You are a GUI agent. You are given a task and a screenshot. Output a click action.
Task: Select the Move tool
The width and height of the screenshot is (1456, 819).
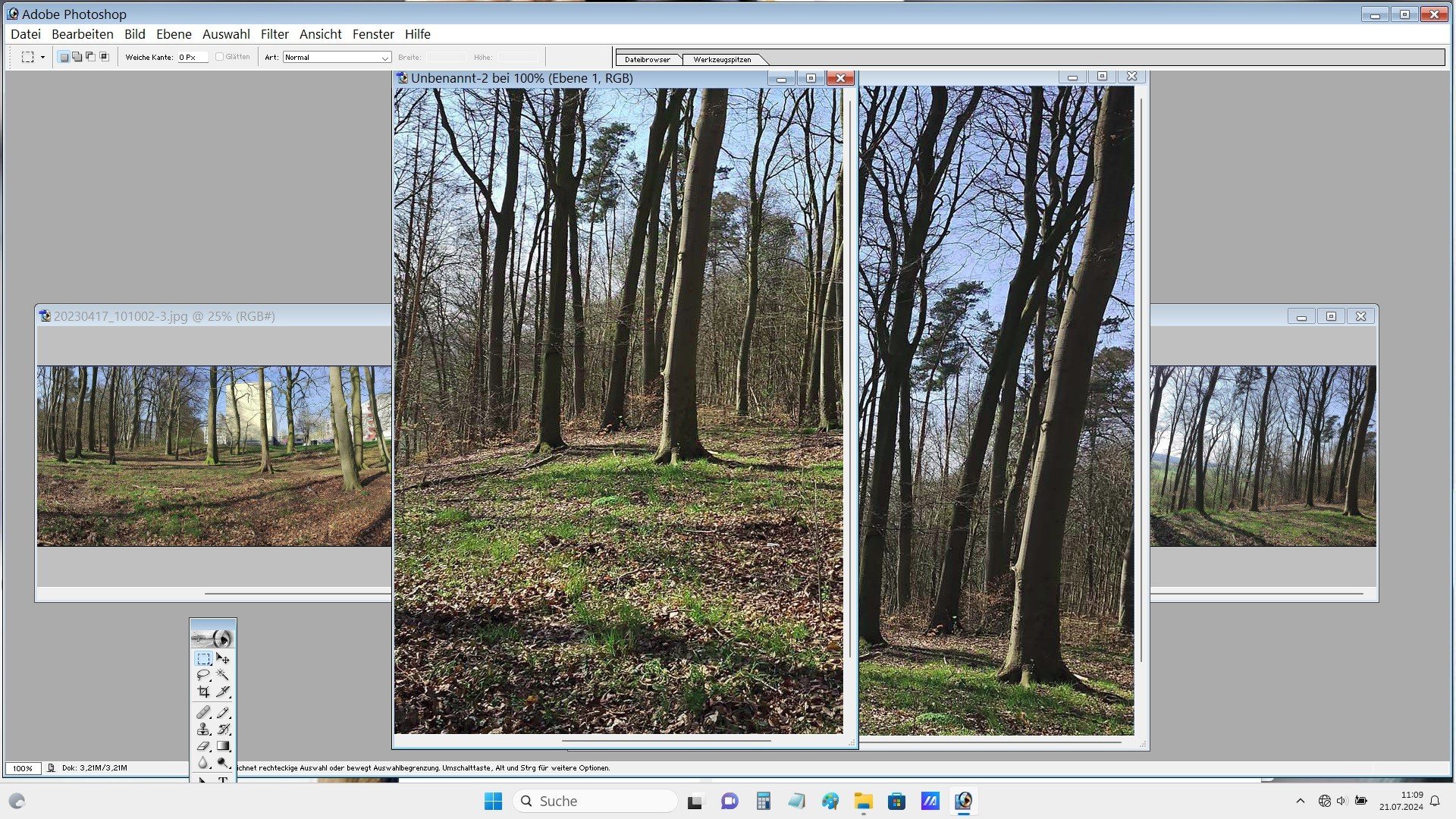223,658
